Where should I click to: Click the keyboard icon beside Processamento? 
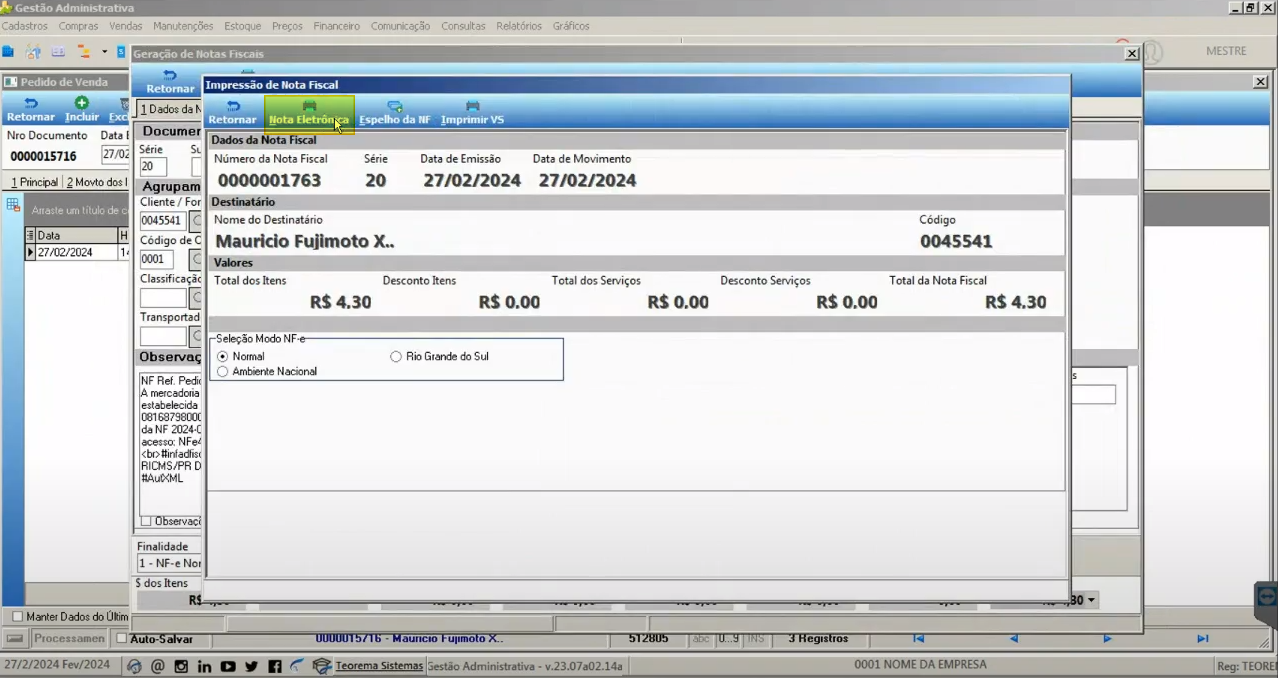[15, 638]
